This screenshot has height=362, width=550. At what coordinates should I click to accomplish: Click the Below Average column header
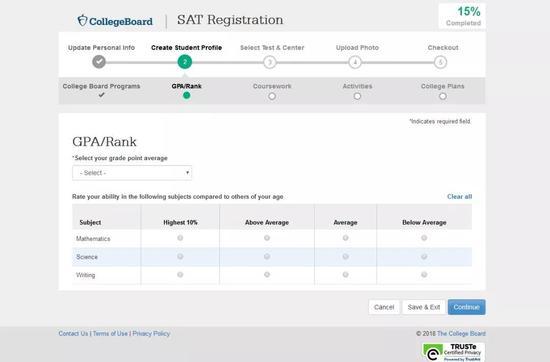pos(424,222)
